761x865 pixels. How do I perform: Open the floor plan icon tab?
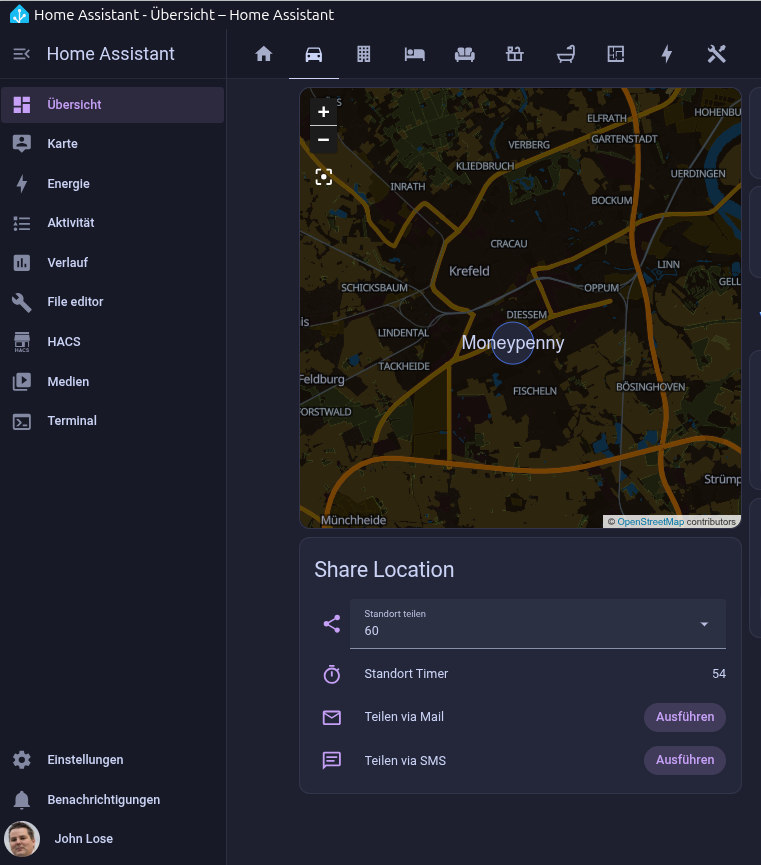coord(616,54)
